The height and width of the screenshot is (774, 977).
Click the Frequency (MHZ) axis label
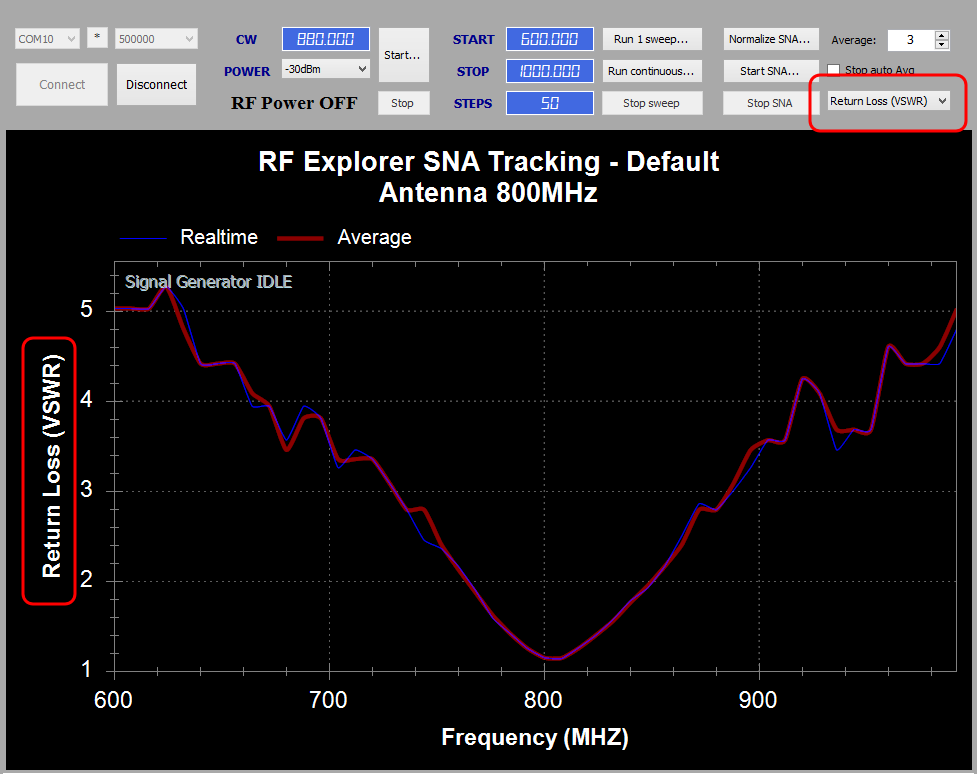[x=535, y=737]
